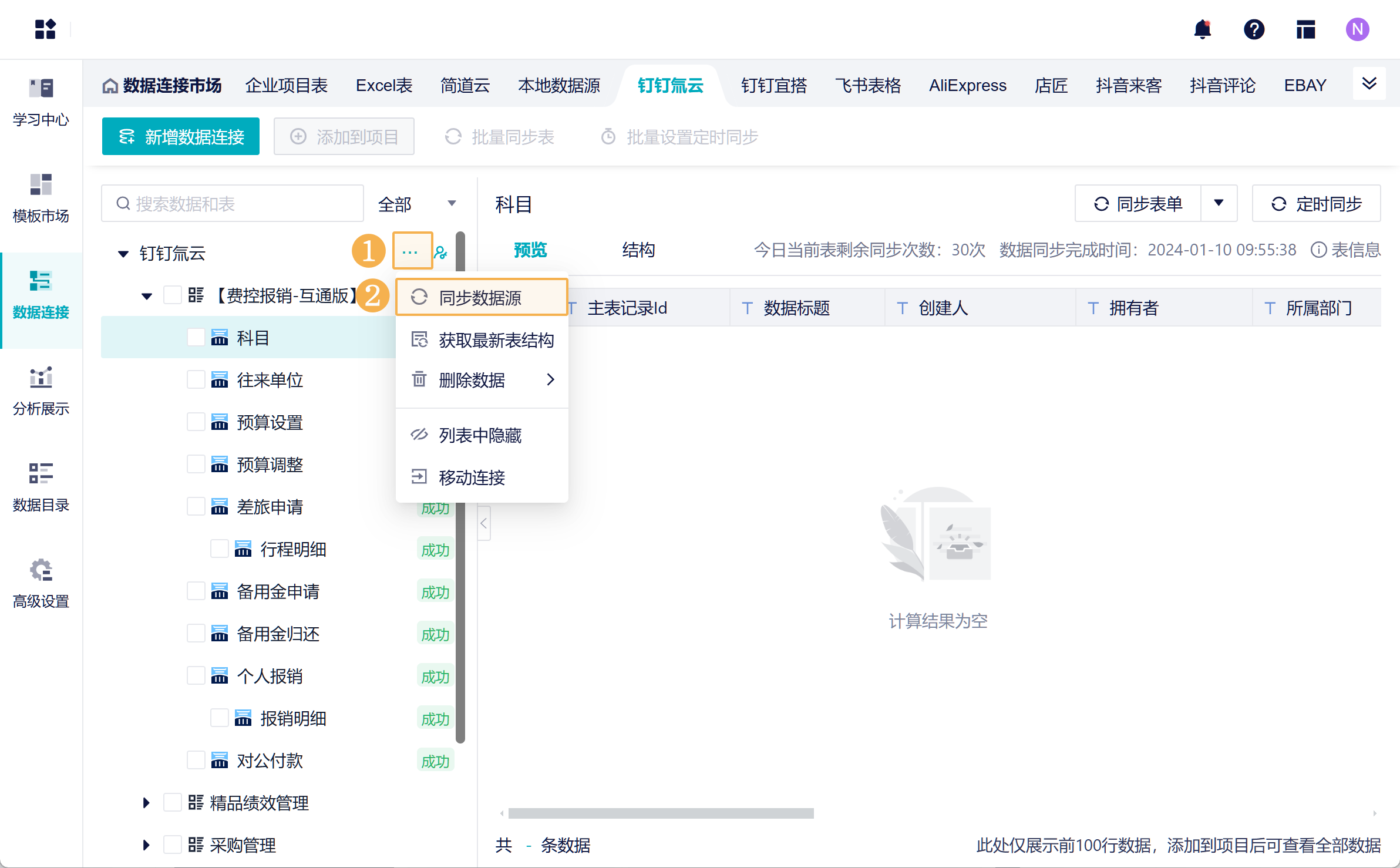Click the horizontal table scrollbar

click(661, 813)
